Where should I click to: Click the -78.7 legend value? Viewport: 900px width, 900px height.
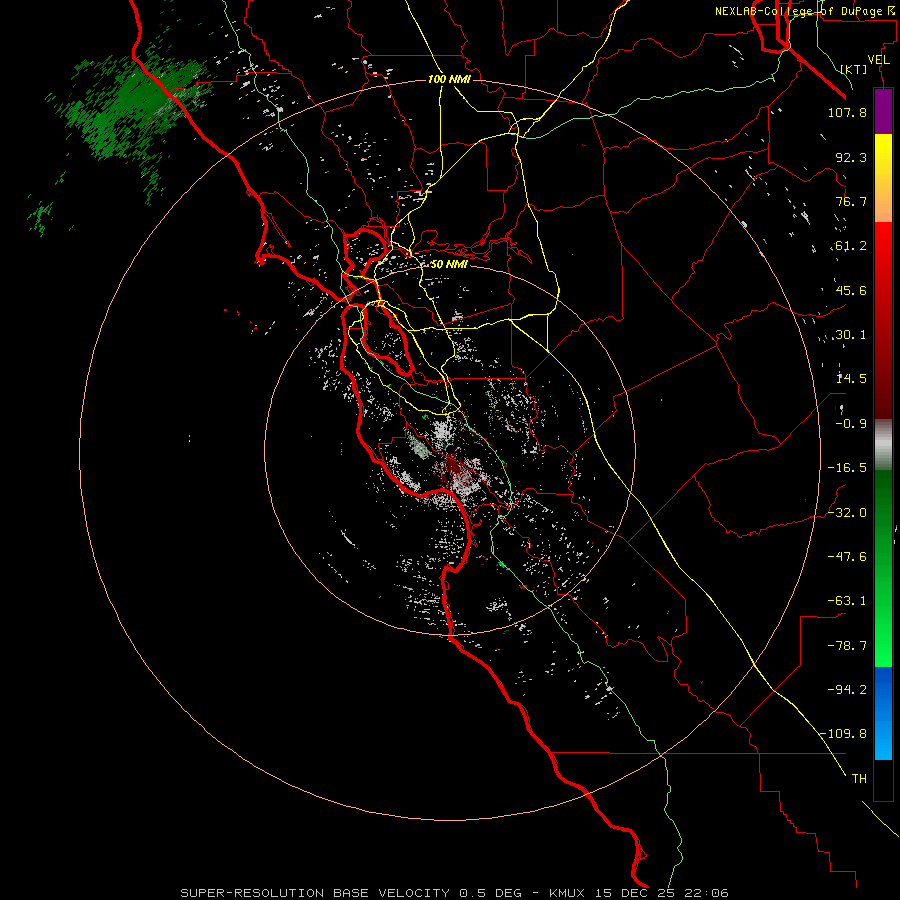847,646
